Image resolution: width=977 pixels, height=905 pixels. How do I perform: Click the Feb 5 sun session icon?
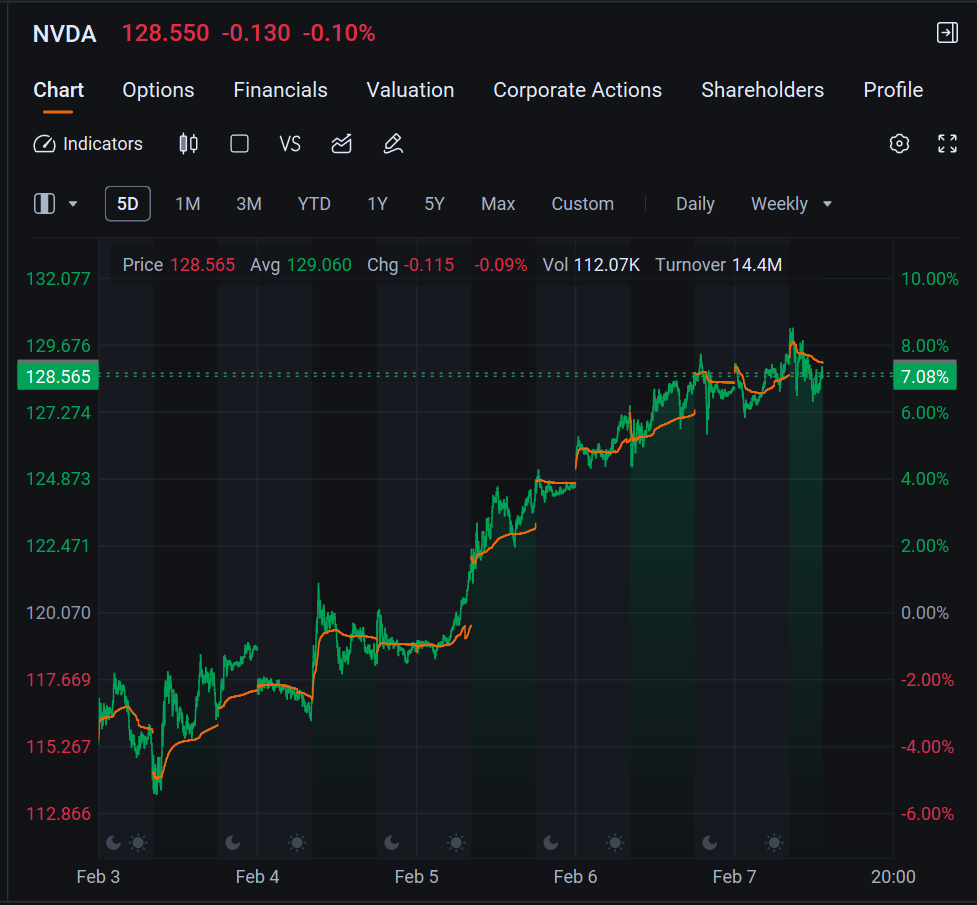pos(456,843)
